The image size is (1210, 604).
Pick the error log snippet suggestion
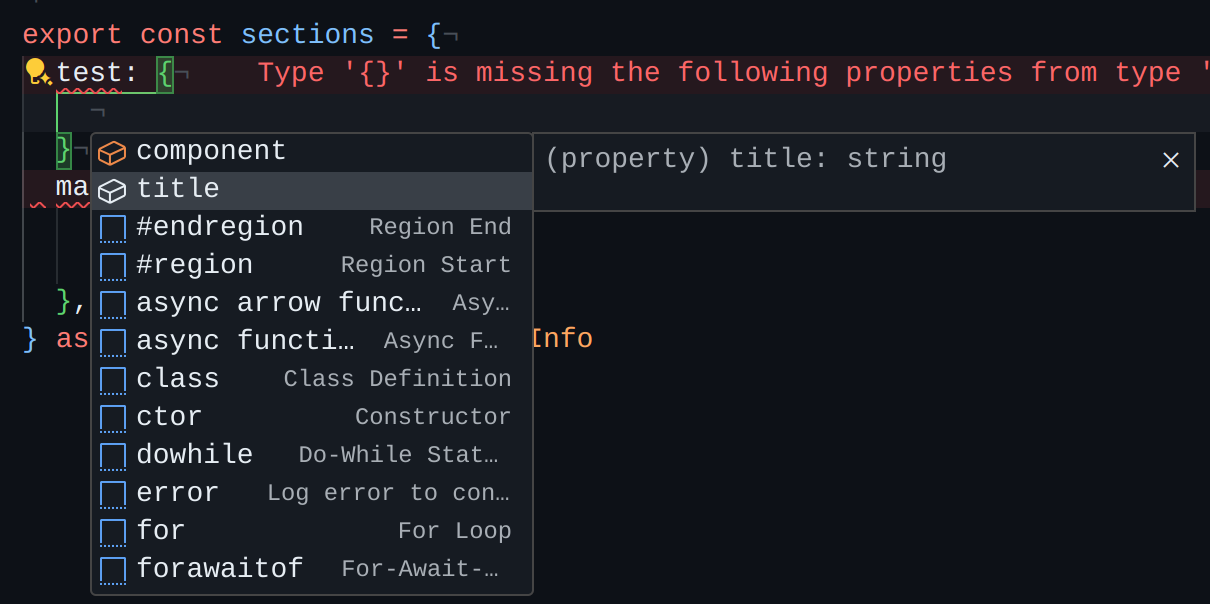tap(312, 494)
